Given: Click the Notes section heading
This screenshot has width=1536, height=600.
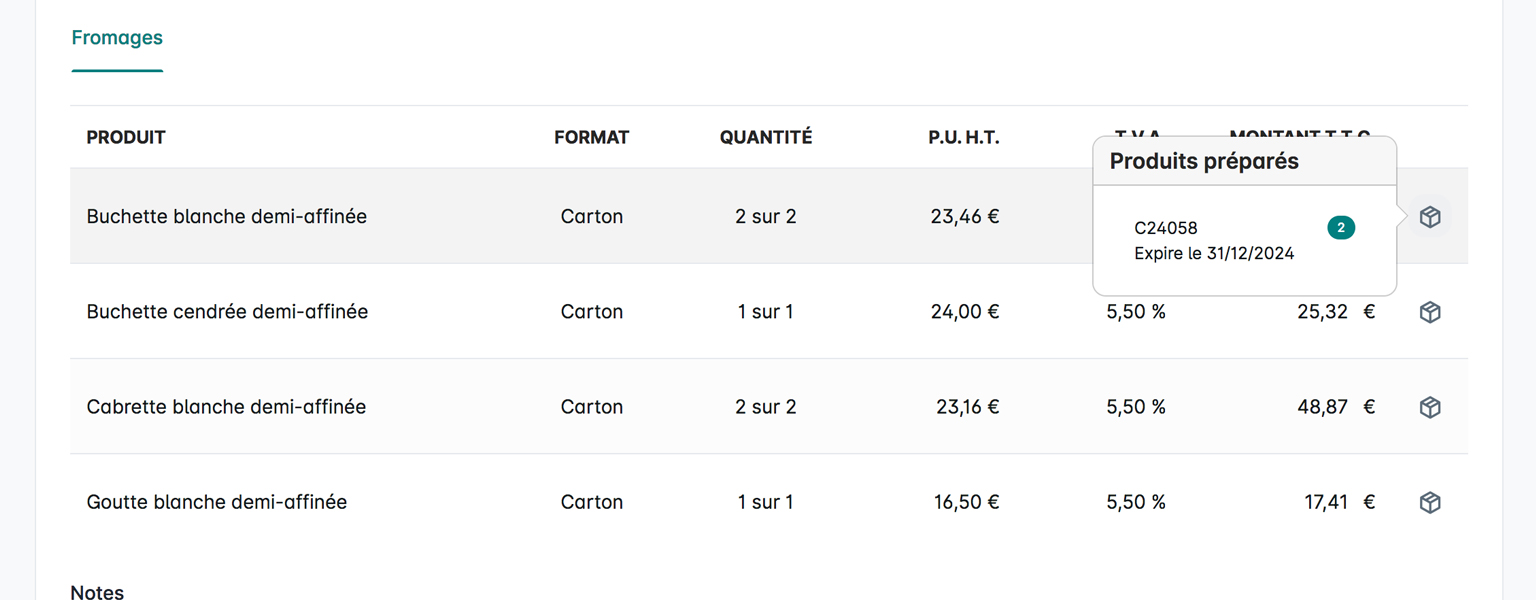Looking at the screenshot, I should [x=97, y=592].
